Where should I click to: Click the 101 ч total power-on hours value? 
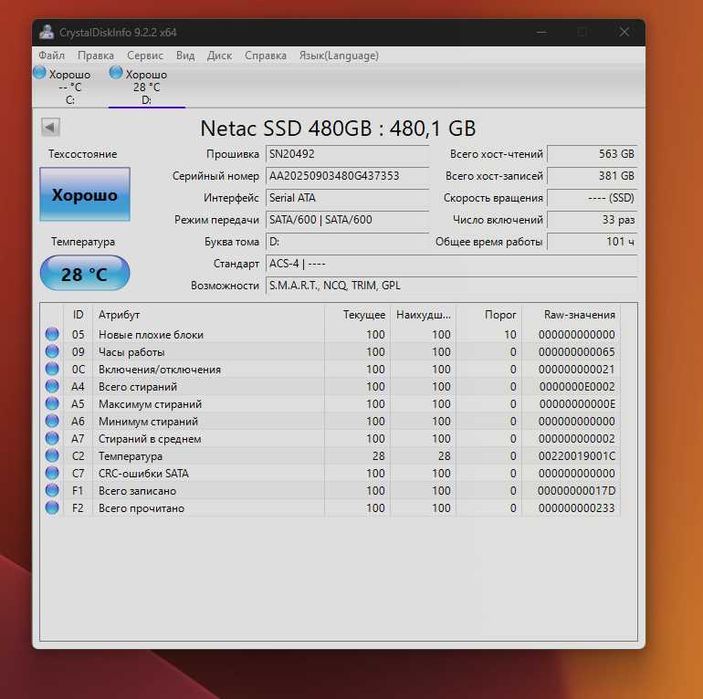coord(592,242)
